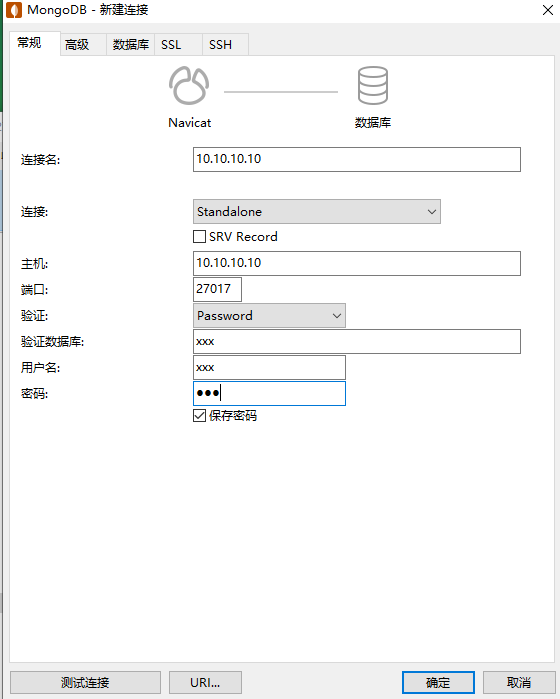Click the MongoDB title bar icon
The image size is (560, 699).
[x=14, y=10]
